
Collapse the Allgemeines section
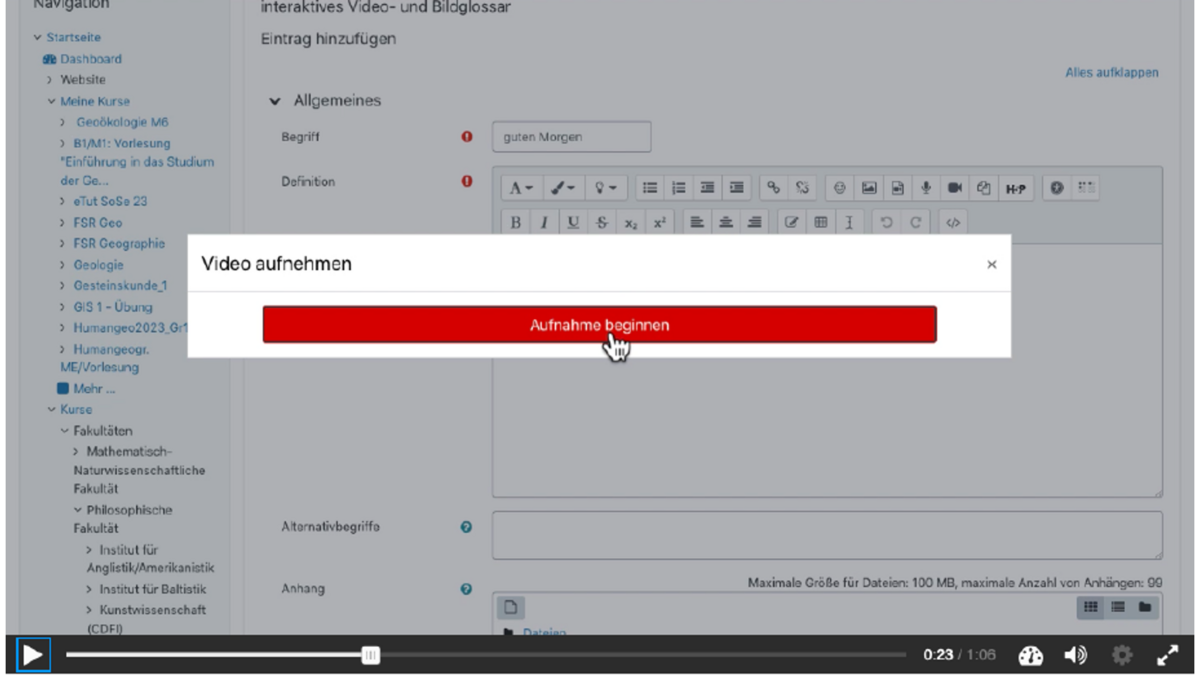click(275, 102)
